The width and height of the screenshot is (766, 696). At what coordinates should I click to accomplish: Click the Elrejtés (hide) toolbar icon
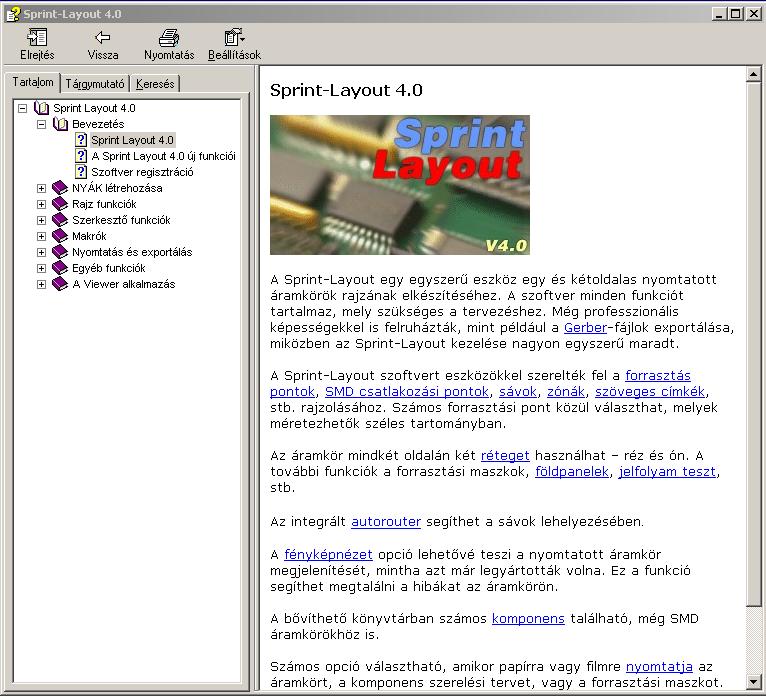click(x=37, y=37)
